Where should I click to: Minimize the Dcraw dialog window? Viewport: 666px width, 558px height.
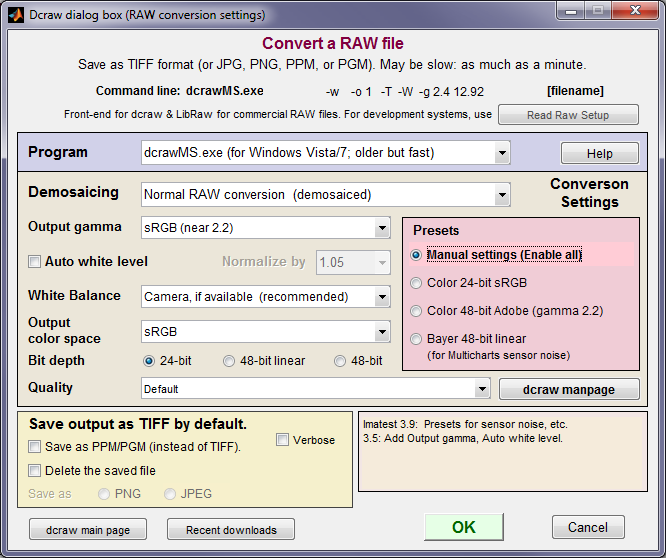(x=570, y=11)
